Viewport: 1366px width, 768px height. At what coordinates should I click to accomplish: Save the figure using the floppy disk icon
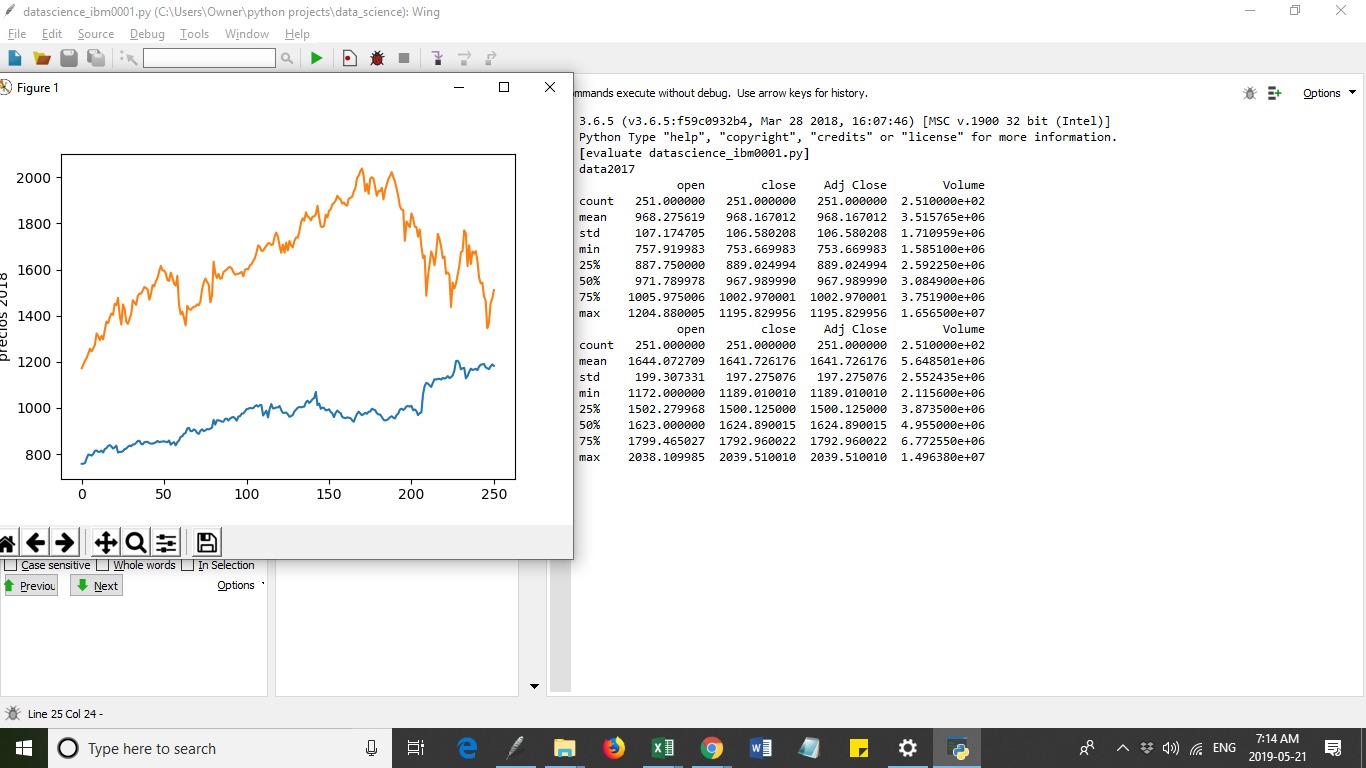[206, 542]
